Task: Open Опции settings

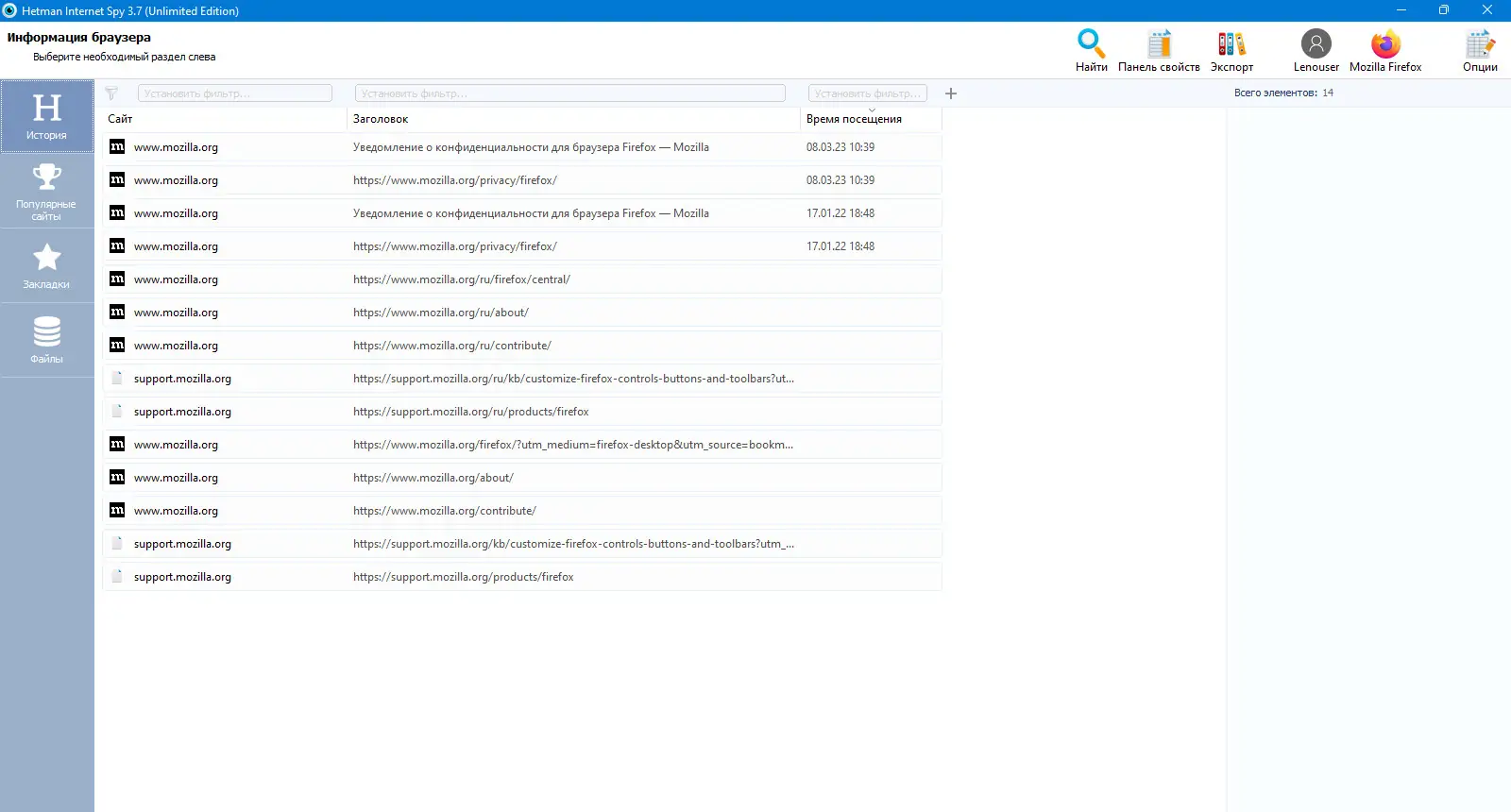Action: point(1480,51)
